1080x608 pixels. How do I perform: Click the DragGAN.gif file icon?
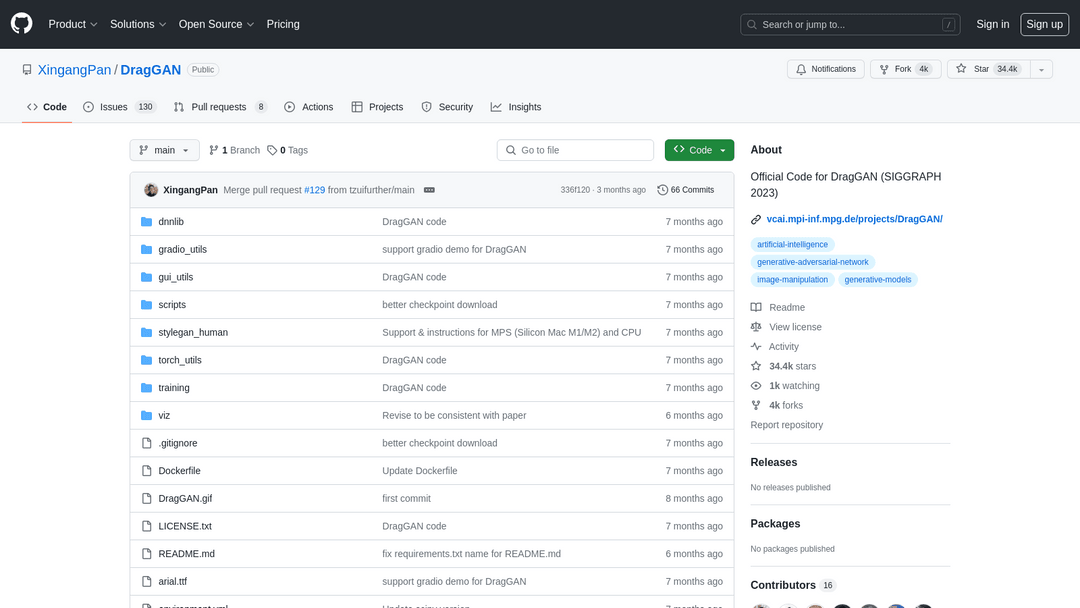click(x=146, y=498)
